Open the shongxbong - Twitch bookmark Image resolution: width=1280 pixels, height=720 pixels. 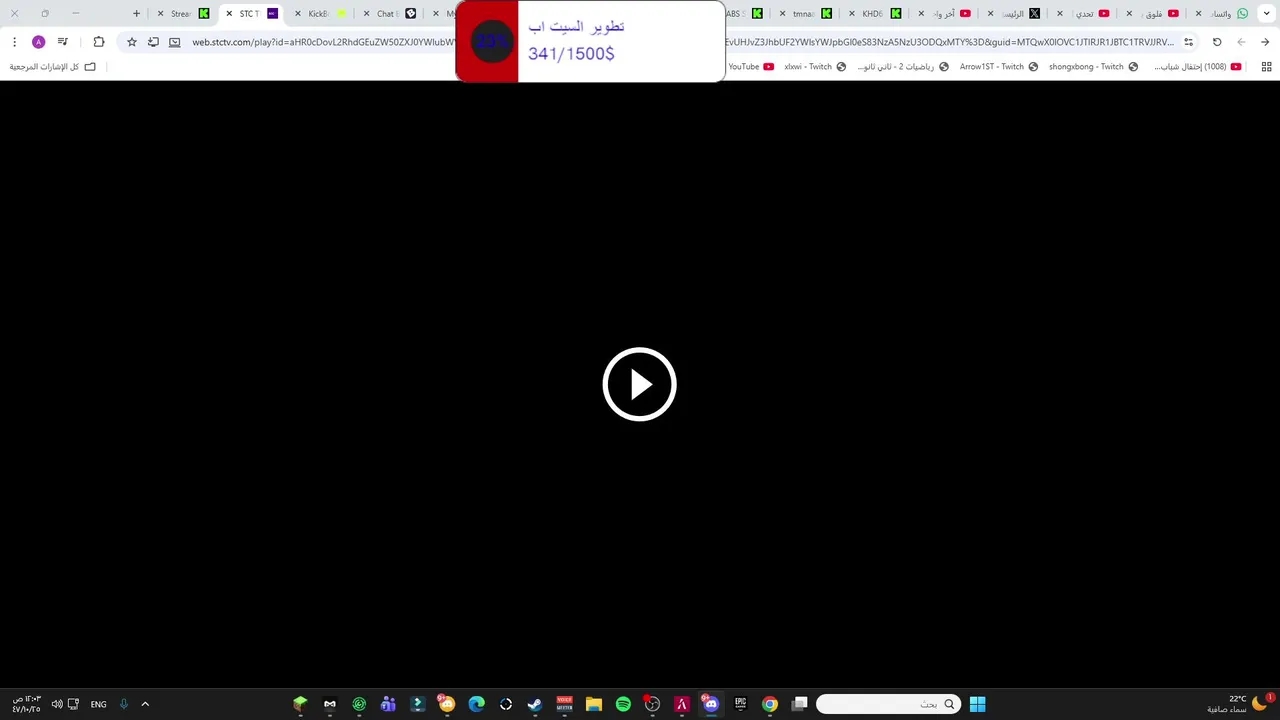pyautogui.click(x=1093, y=67)
